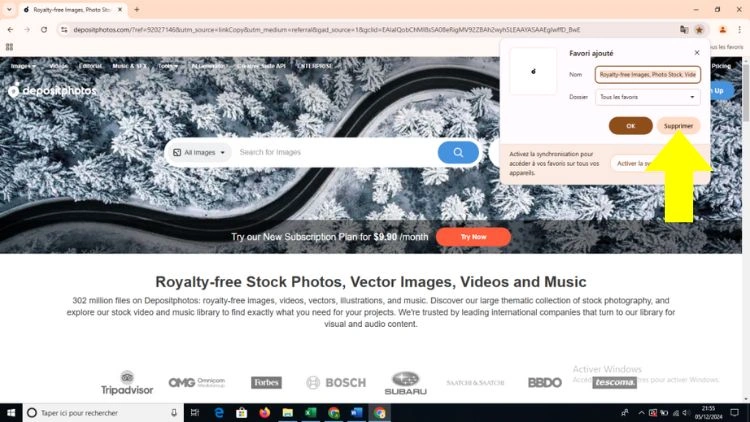
Task: Open the Enterprise nav link
Action: pyautogui.click(x=314, y=66)
